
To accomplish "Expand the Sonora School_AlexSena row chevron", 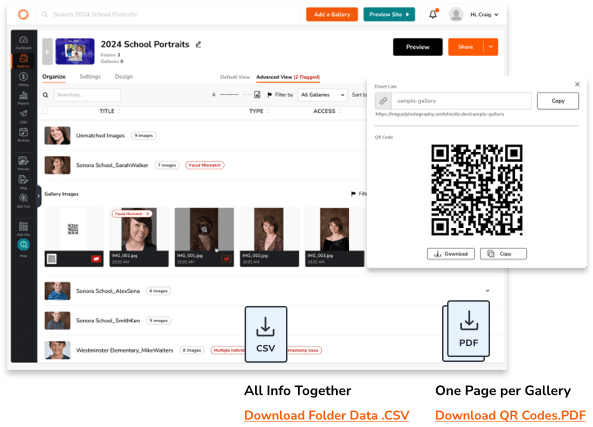I will 487,291.
